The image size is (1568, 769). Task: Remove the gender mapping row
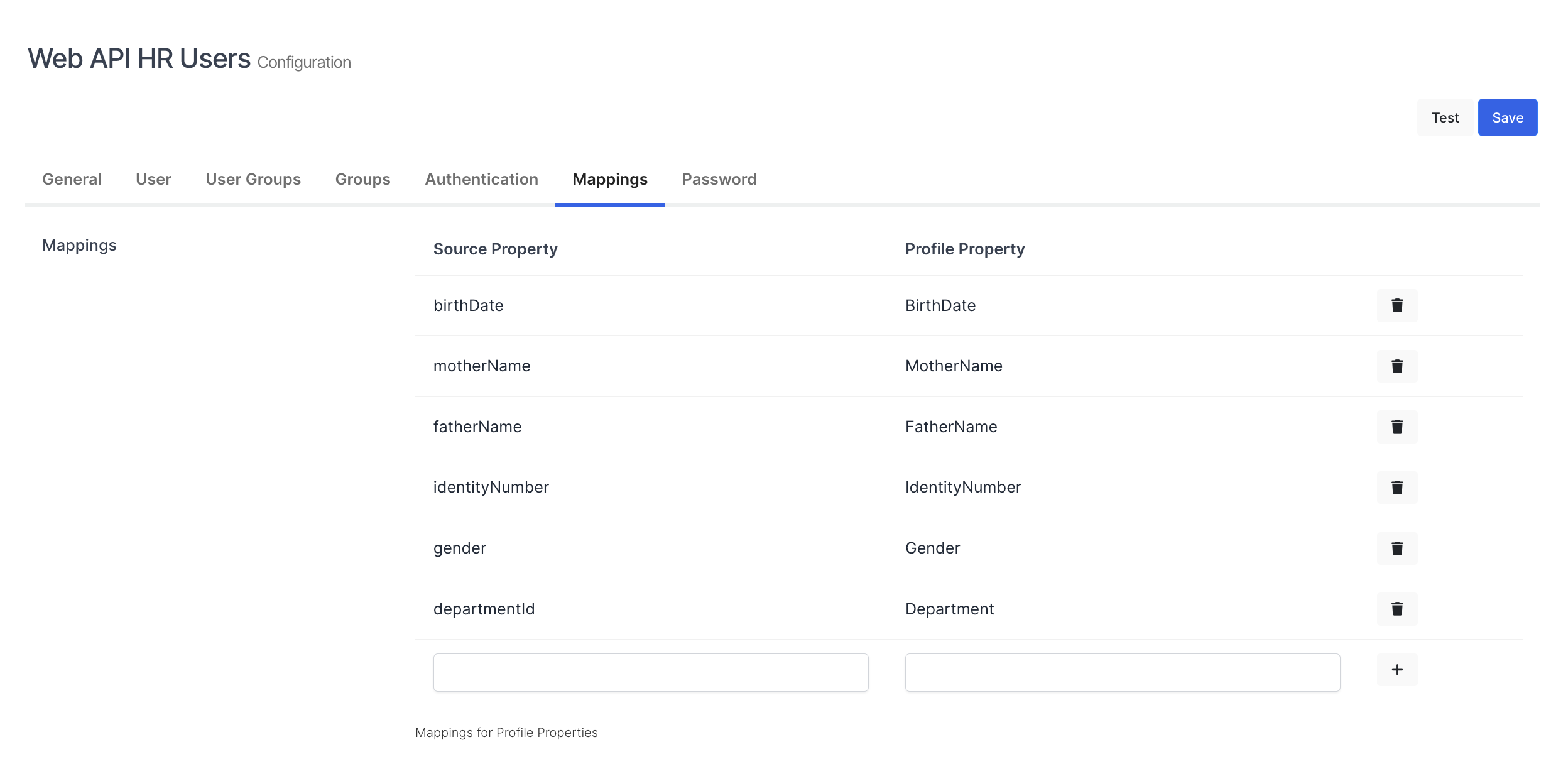[1396, 548]
